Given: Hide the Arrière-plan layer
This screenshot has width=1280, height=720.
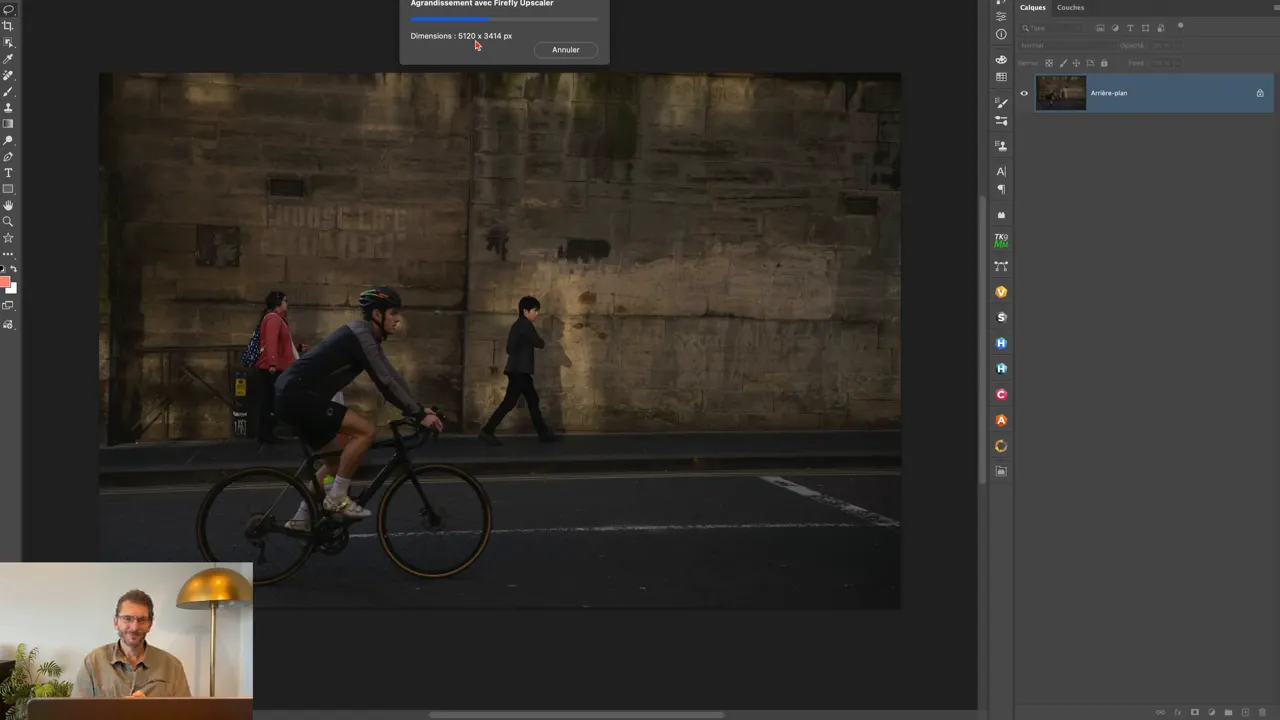Looking at the screenshot, I should [x=1024, y=93].
